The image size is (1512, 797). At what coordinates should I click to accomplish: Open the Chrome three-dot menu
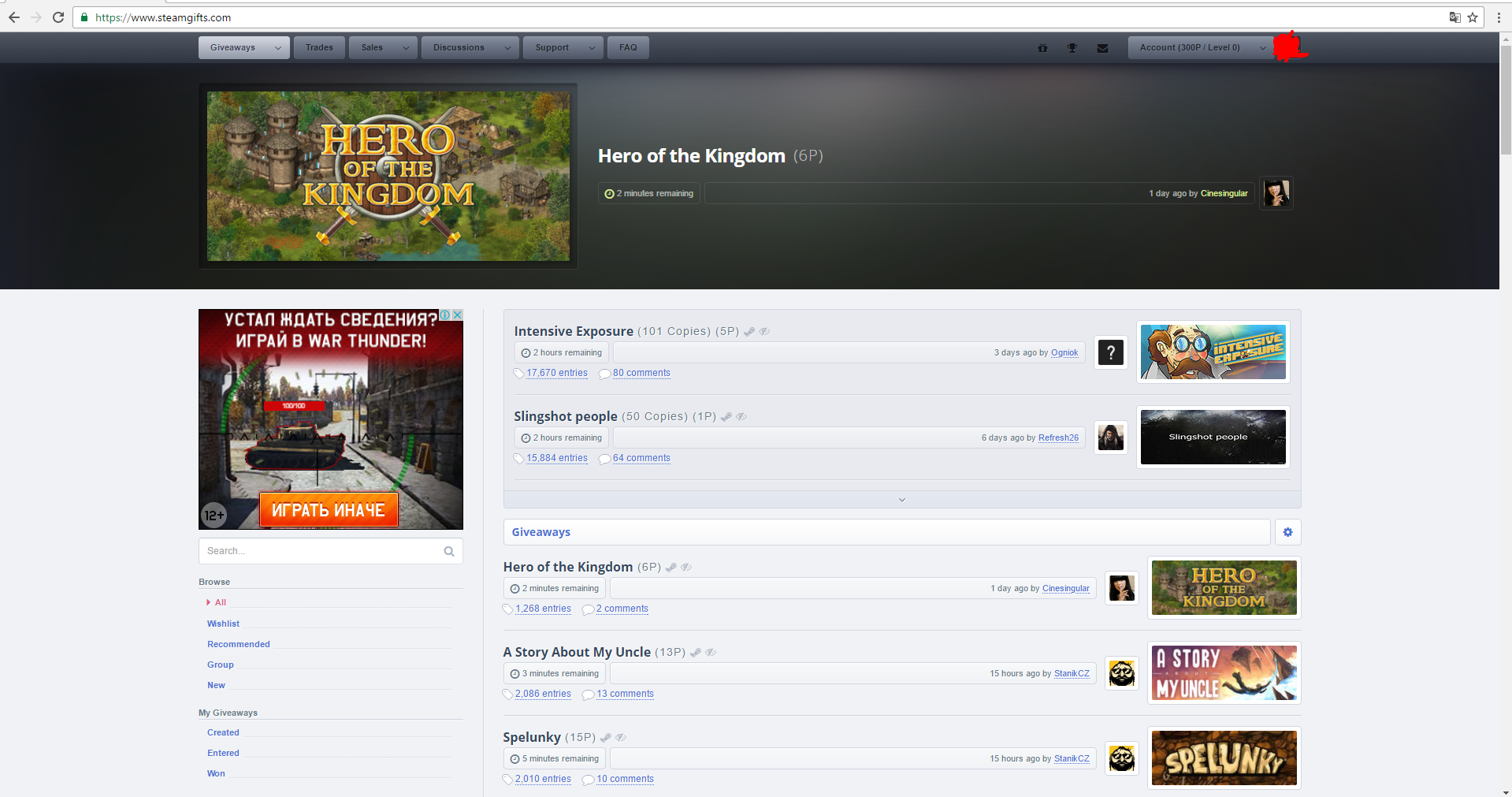pos(1499,17)
